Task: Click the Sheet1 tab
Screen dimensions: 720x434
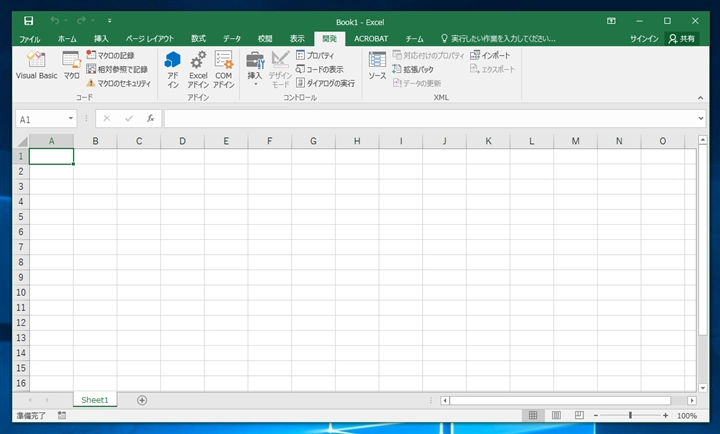Action: tap(95, 400)
